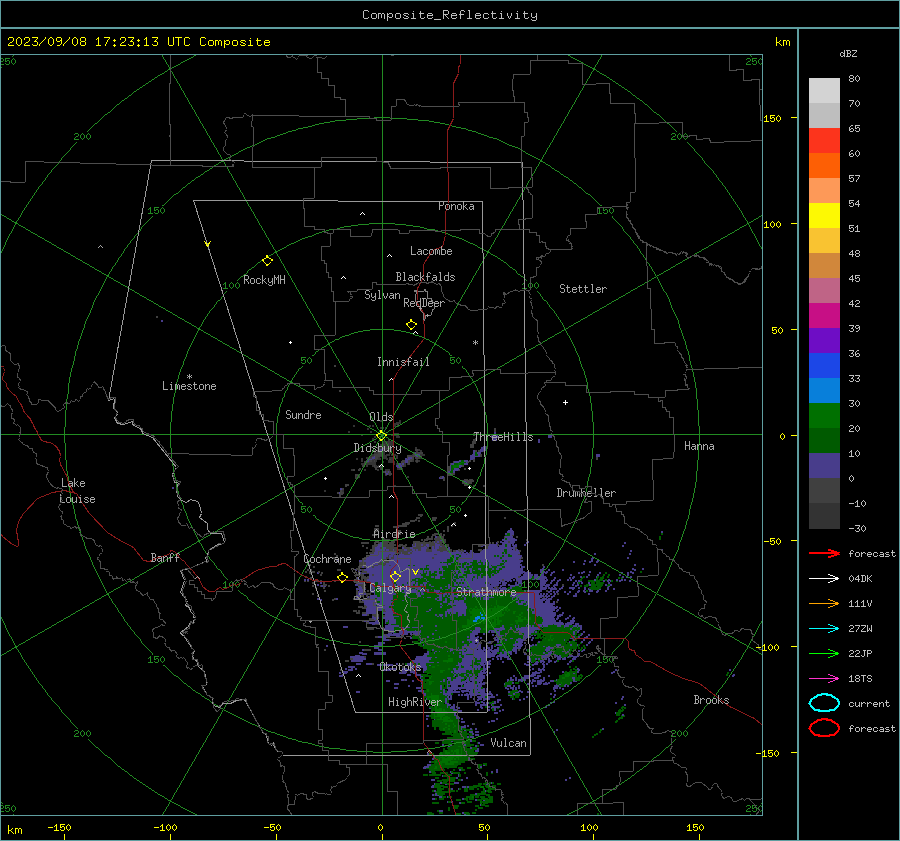Click the yellow diamond marker above Calgary
Viewport: 900px width, 841px height.
pos(395,576)
